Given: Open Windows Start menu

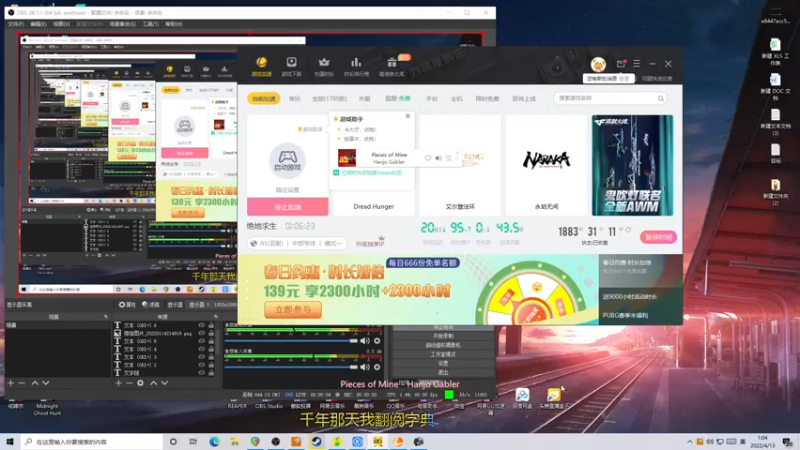Looking at the screenshot, I should (x=10, y=441).
